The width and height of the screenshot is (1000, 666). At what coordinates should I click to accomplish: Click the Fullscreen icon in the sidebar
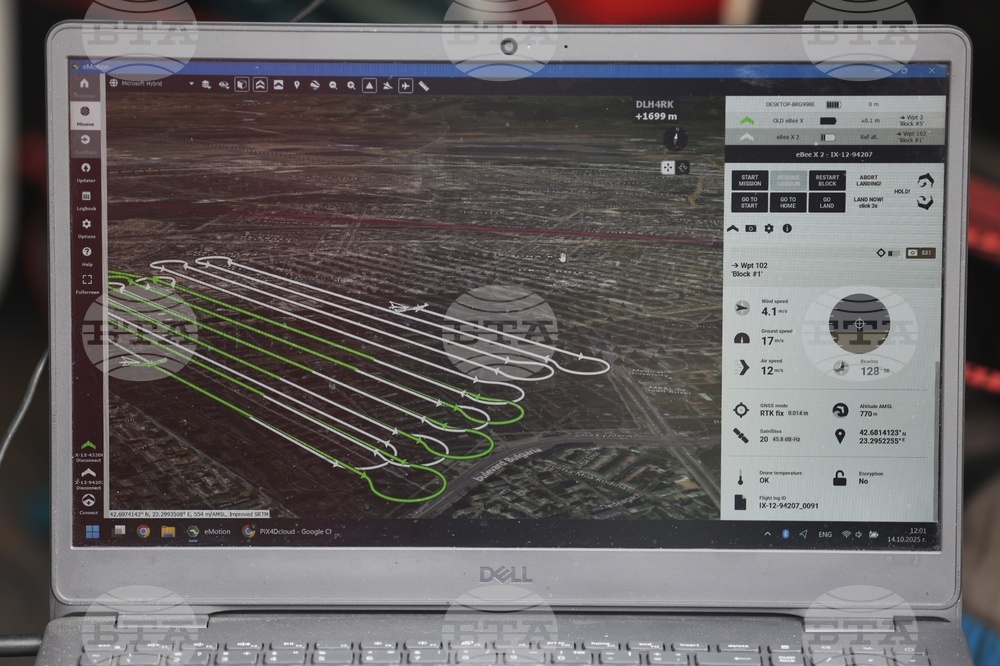click(x=87, y=283)
